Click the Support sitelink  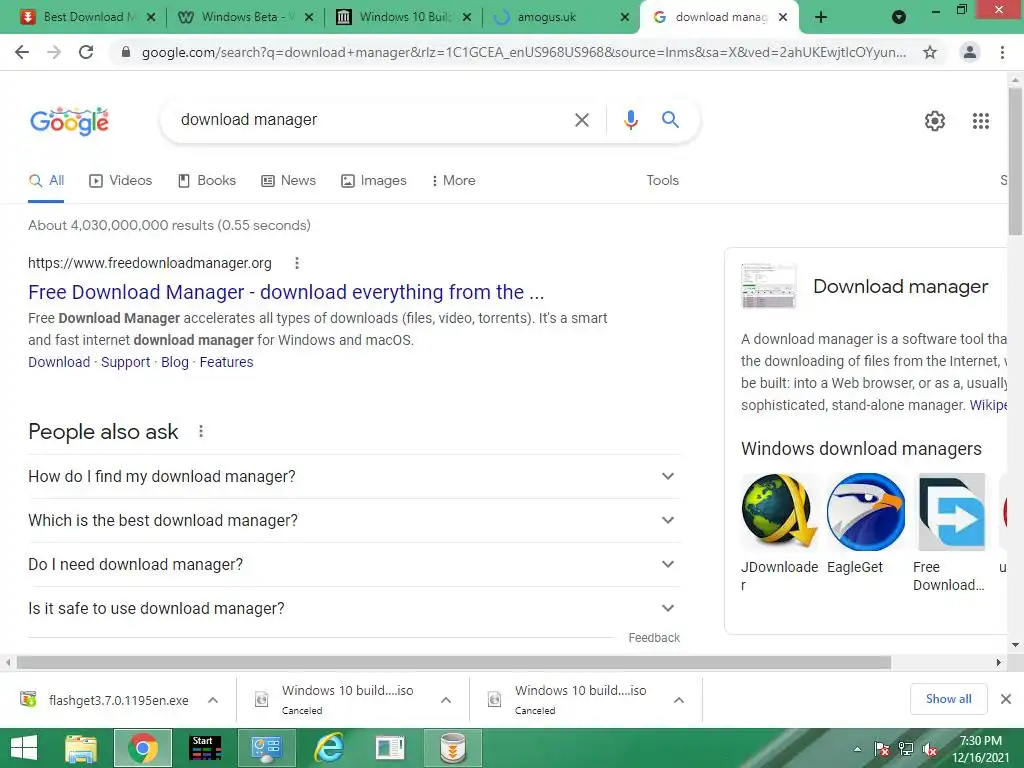click(x=125, y=362)
